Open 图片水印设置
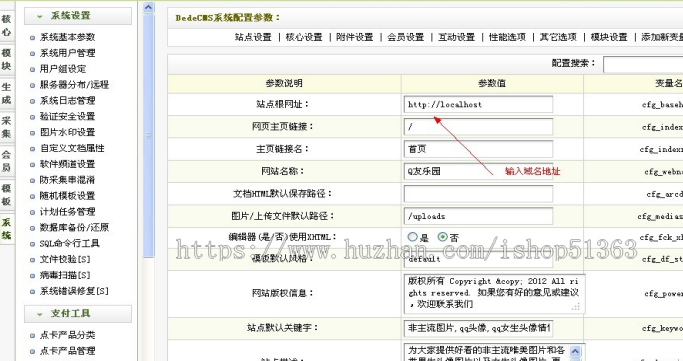The image size is (683, 361). [x=68, y=132]
